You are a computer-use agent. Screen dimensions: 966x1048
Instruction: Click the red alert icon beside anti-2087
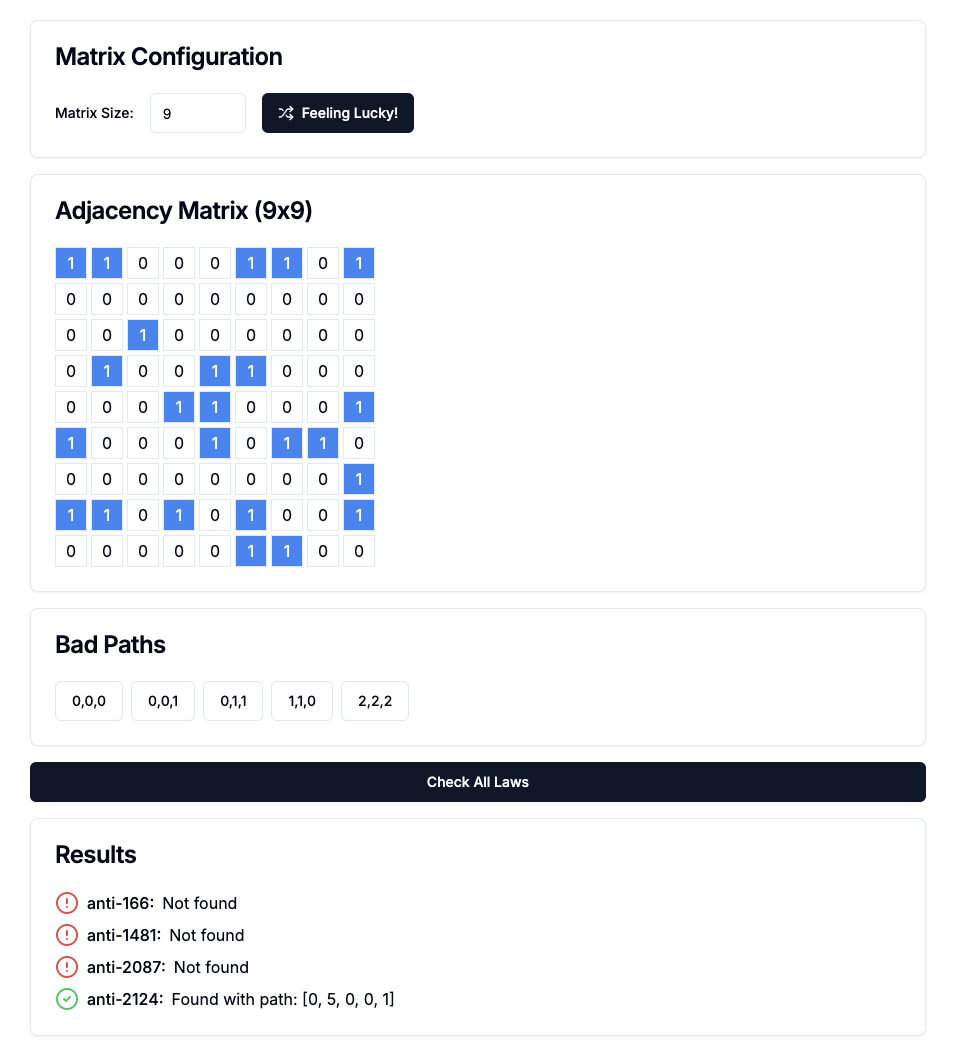click(67, 967)
